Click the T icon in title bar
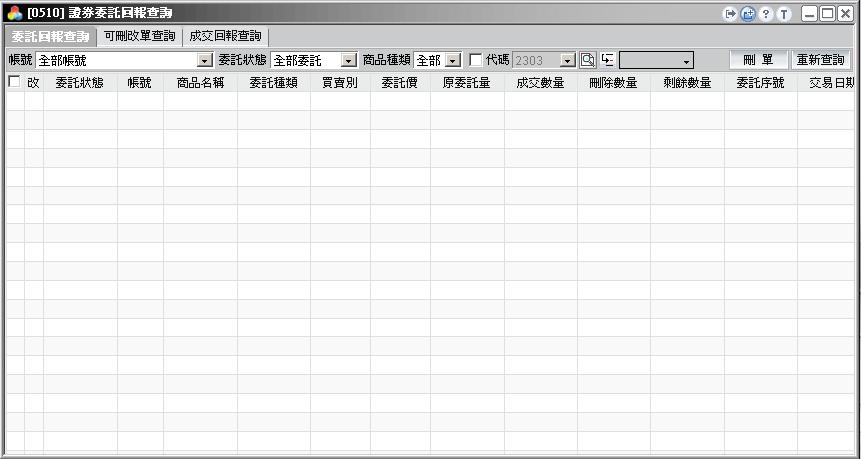Image resolution: width=861 pixels, height=459 pixels. (783, 14)
